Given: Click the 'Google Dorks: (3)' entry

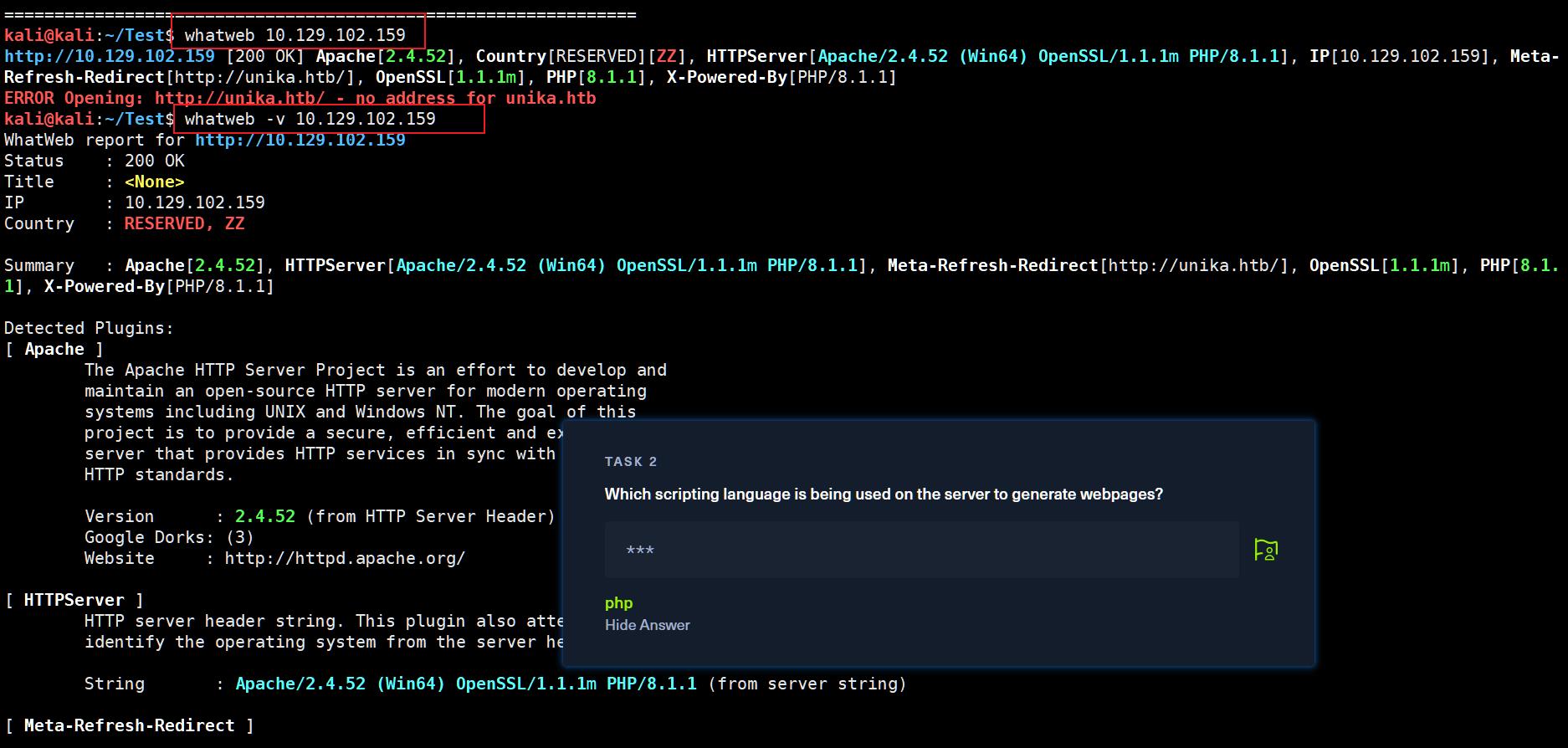Looking at the screenshot, I should (x=169, y=537).
